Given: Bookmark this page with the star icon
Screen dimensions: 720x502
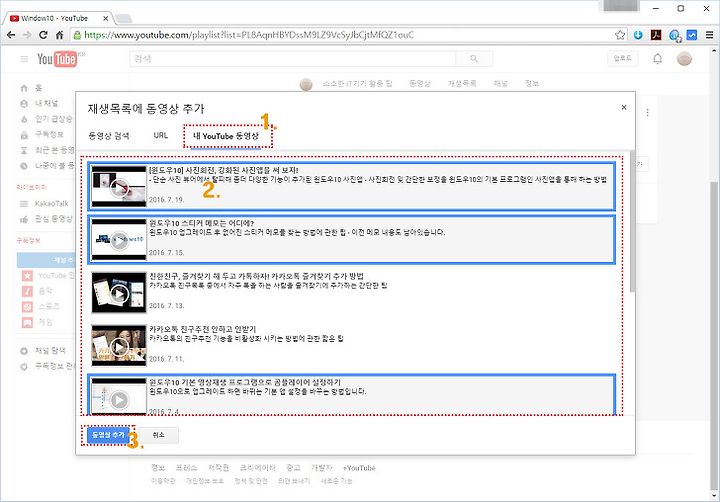Looking at the screenshot, I should (x=620, y=35).
